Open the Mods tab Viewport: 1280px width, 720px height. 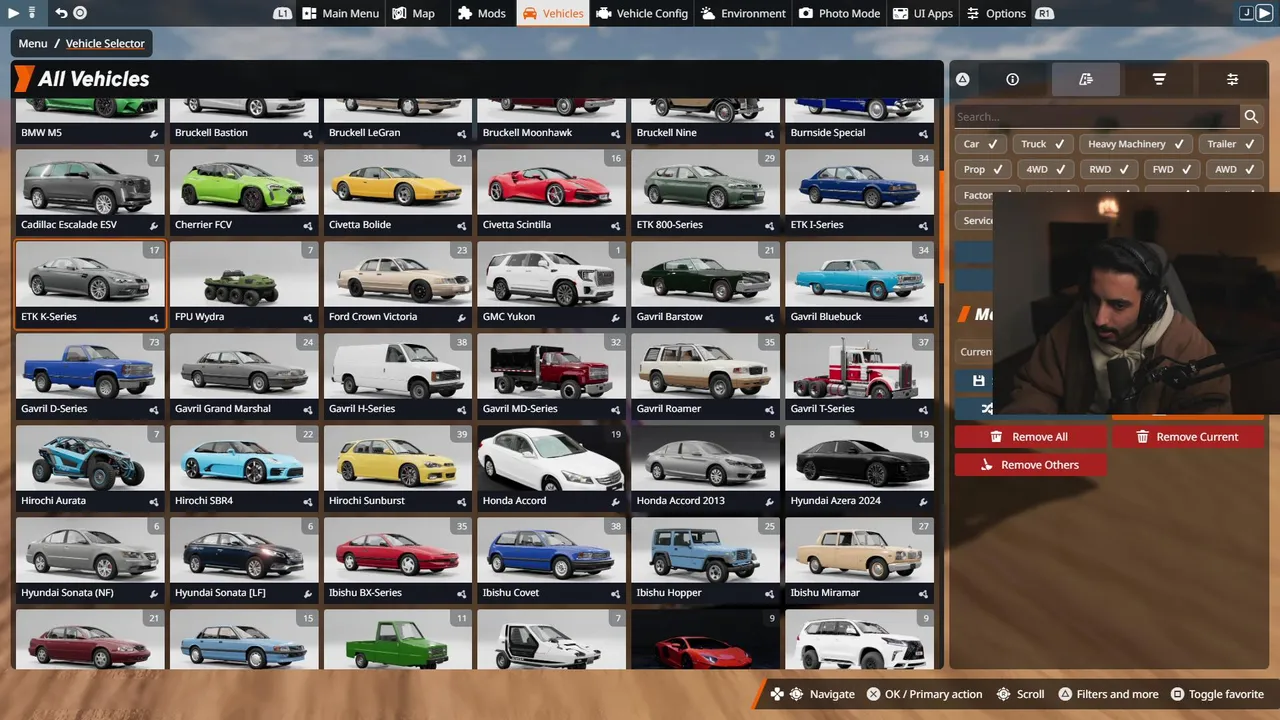point(482,13)
